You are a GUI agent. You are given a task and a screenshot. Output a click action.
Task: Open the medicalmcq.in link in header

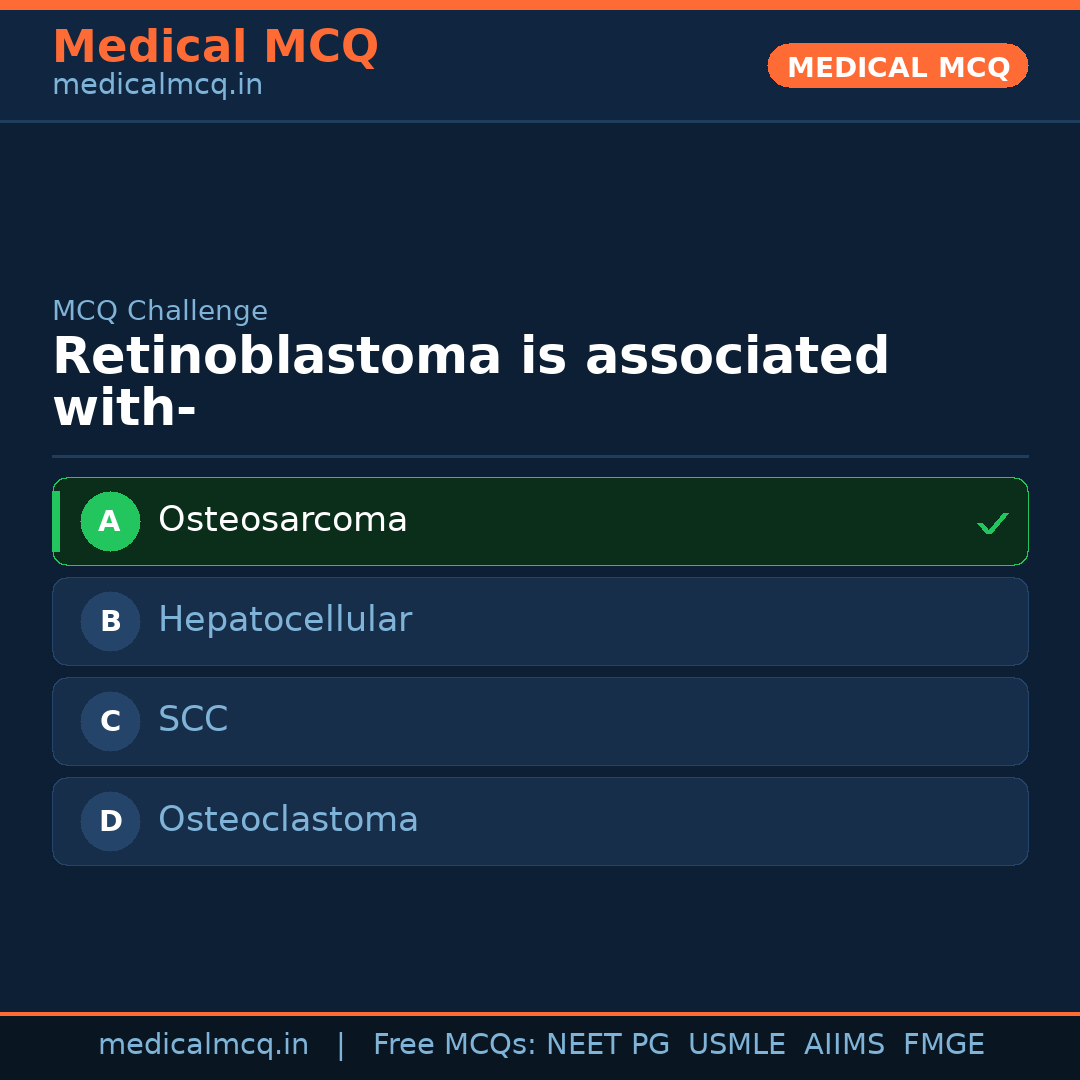point(157,85)
